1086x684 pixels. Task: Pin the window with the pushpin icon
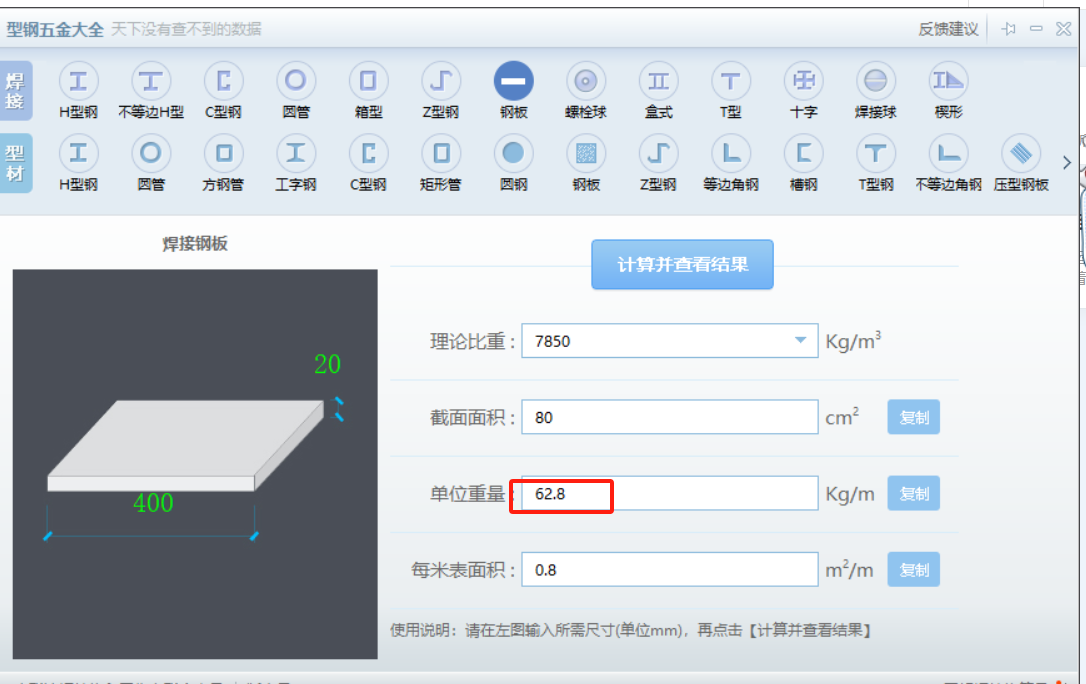click(1008, 29)
